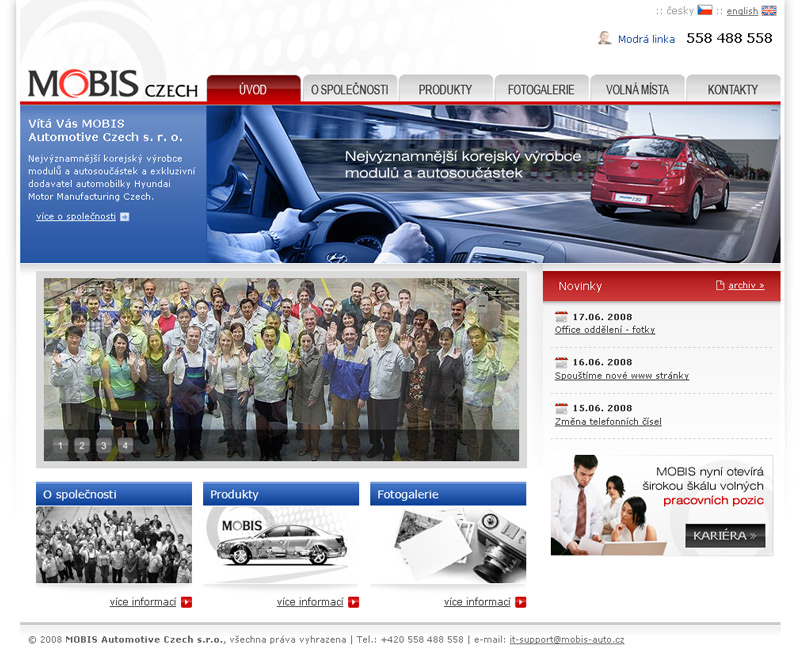800x658 pixels.
Task: Open Změna telefonních čísel news item
Action: point(608,422)
